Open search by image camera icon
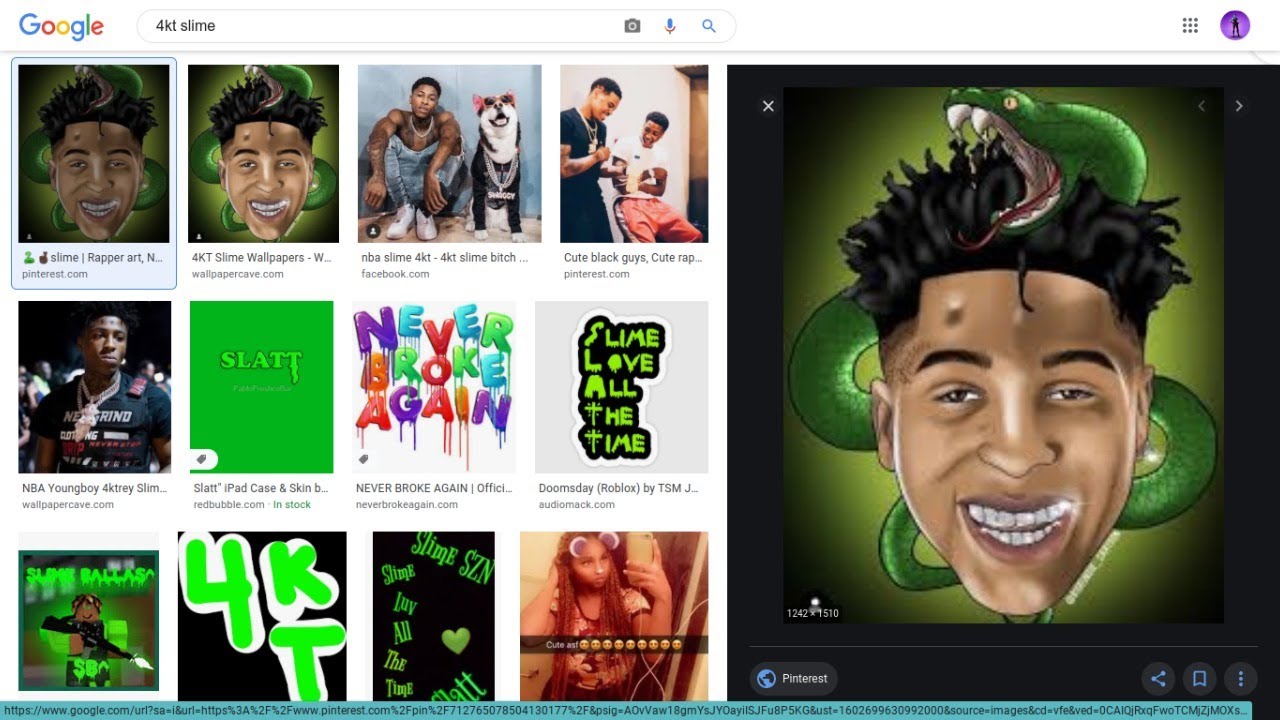1280x720 pixels. [x=632, y=26]
